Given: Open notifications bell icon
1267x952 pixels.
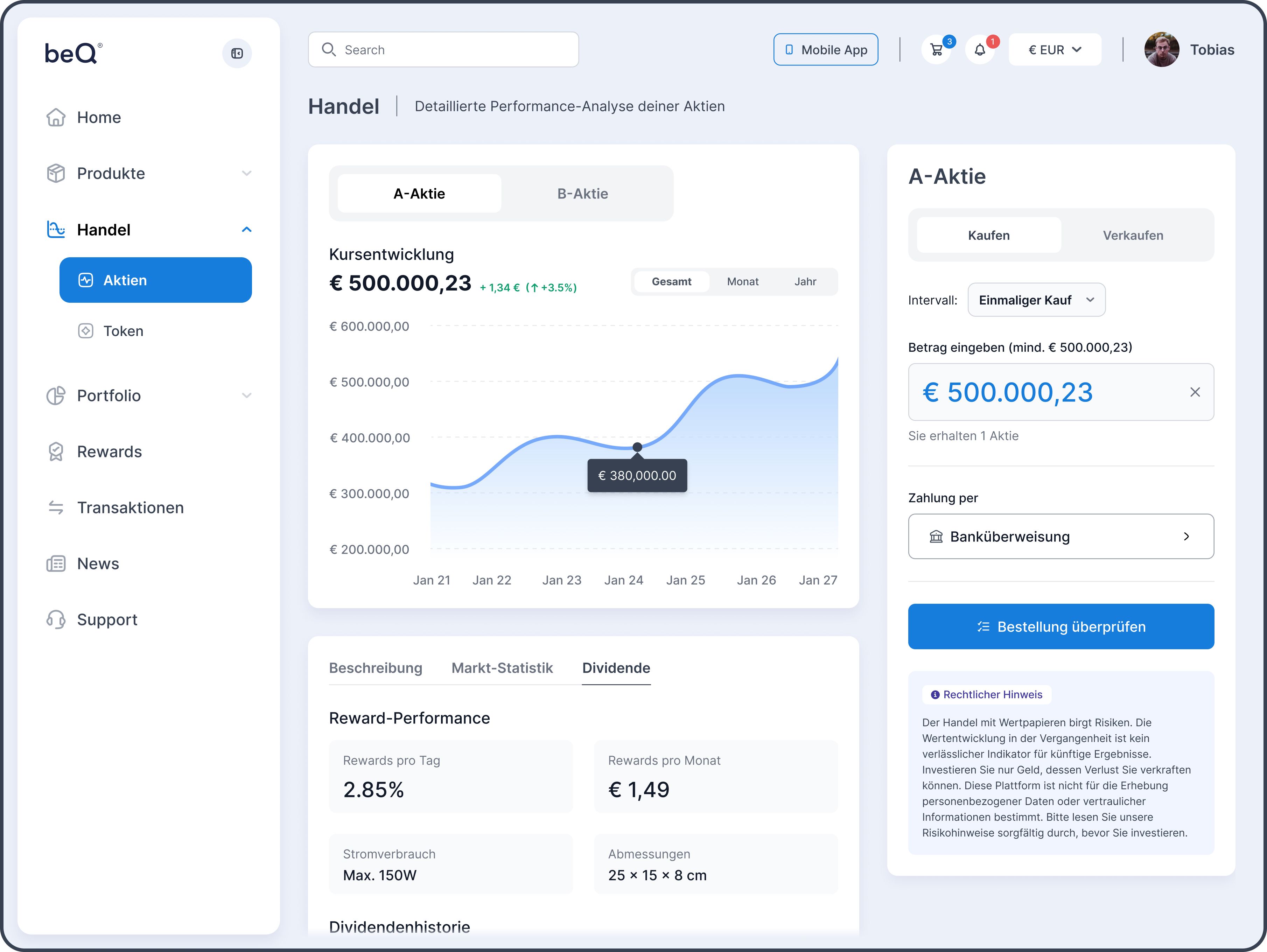Looking at the screenshot, I should (x=980, y=50).
